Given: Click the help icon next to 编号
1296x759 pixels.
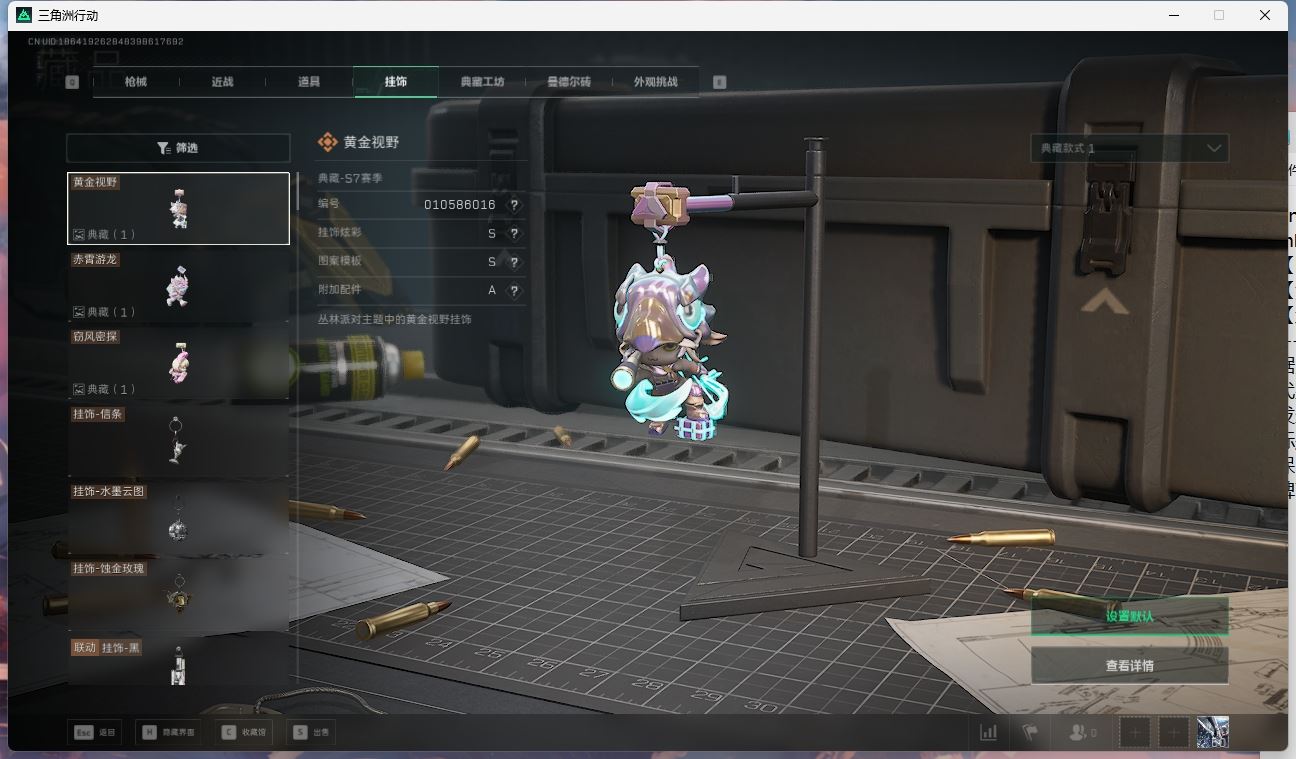Looking at the screenshot, I should point(514,205).
